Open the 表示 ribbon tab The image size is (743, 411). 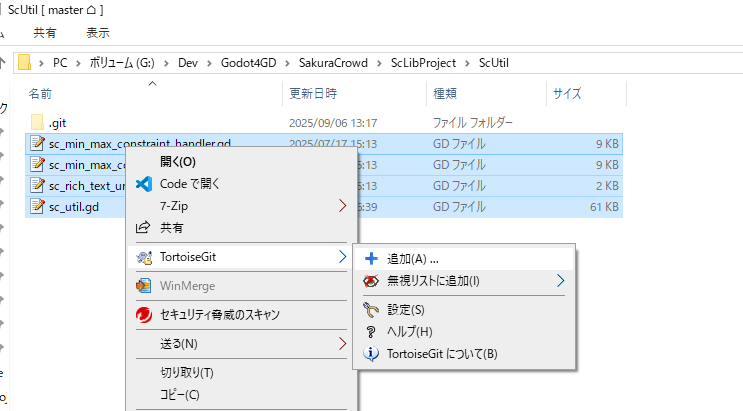98,33
